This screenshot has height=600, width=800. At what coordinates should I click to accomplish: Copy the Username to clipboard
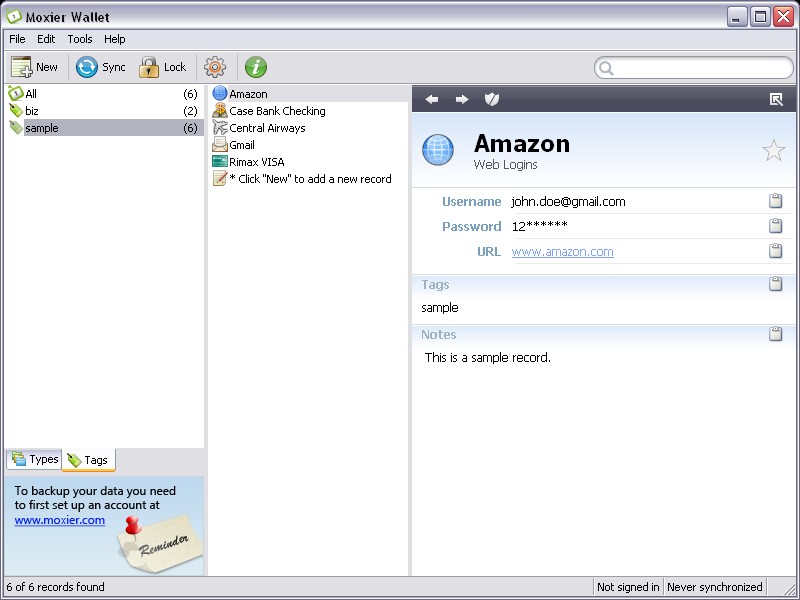pos(776,201)
